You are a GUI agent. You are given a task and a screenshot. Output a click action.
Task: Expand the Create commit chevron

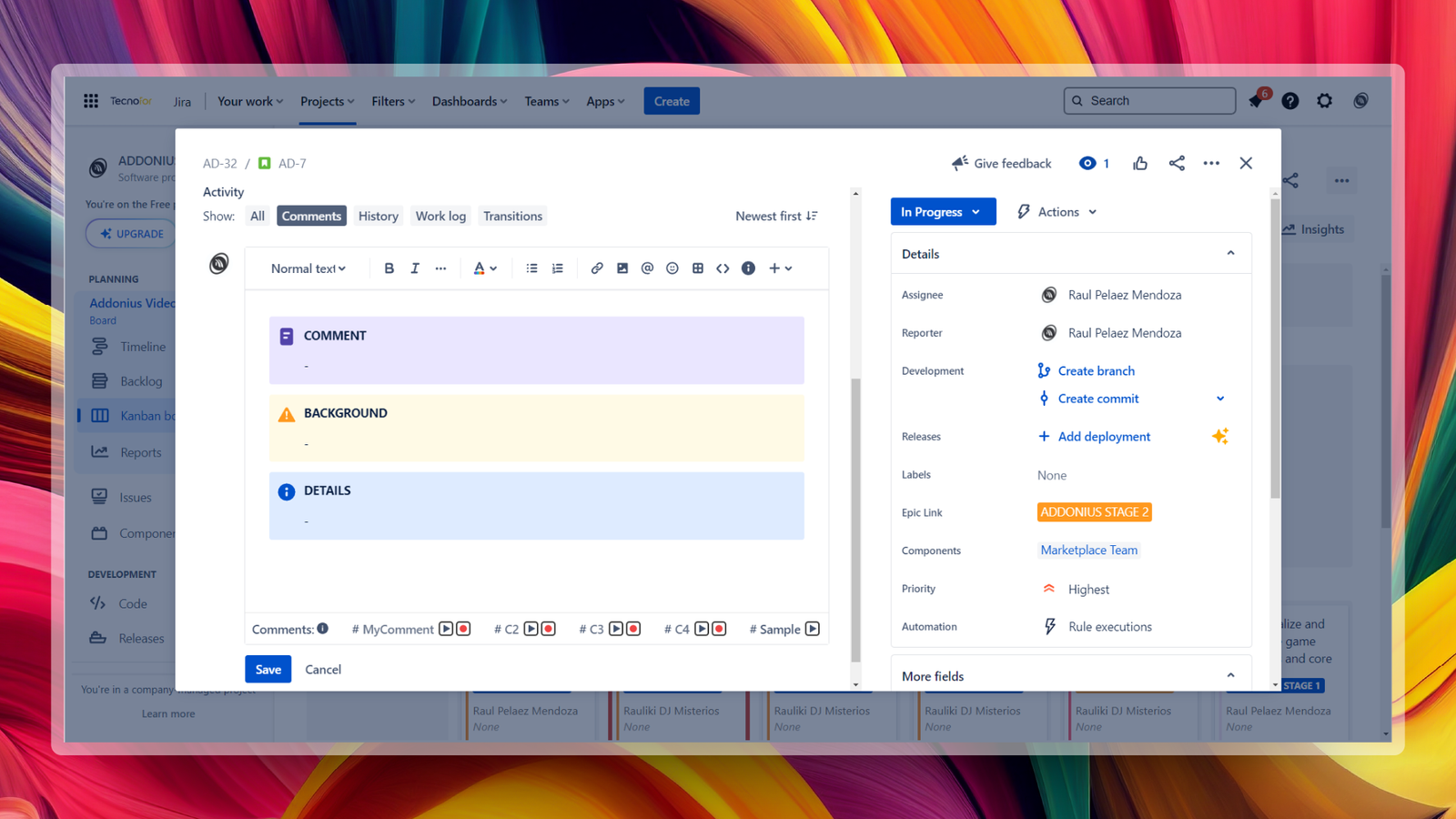pos(1220,399)
